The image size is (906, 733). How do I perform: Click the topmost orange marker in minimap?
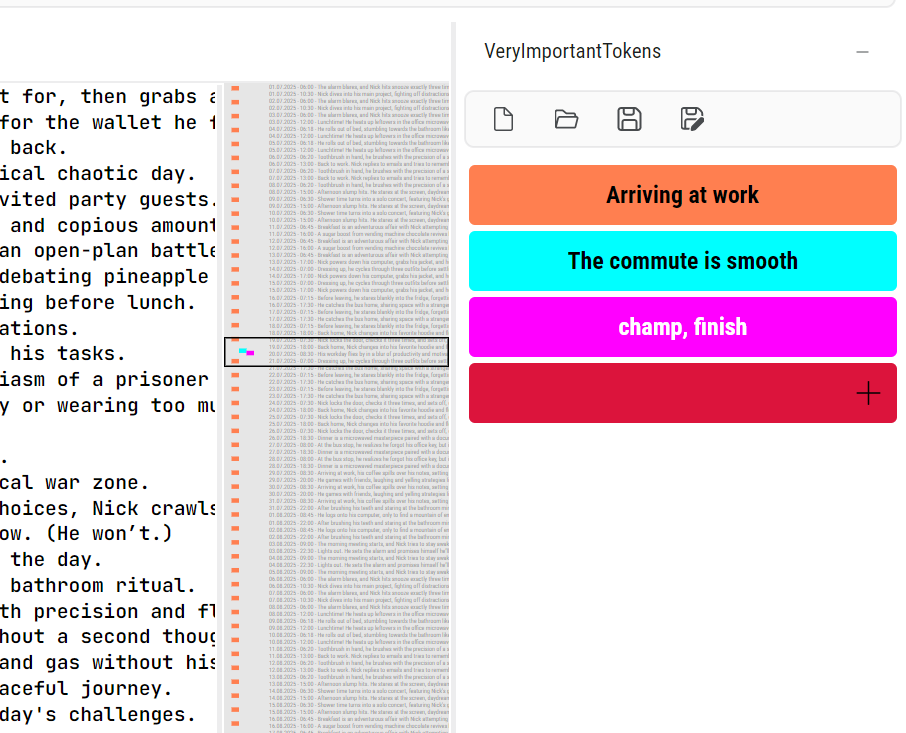(236, 88)
